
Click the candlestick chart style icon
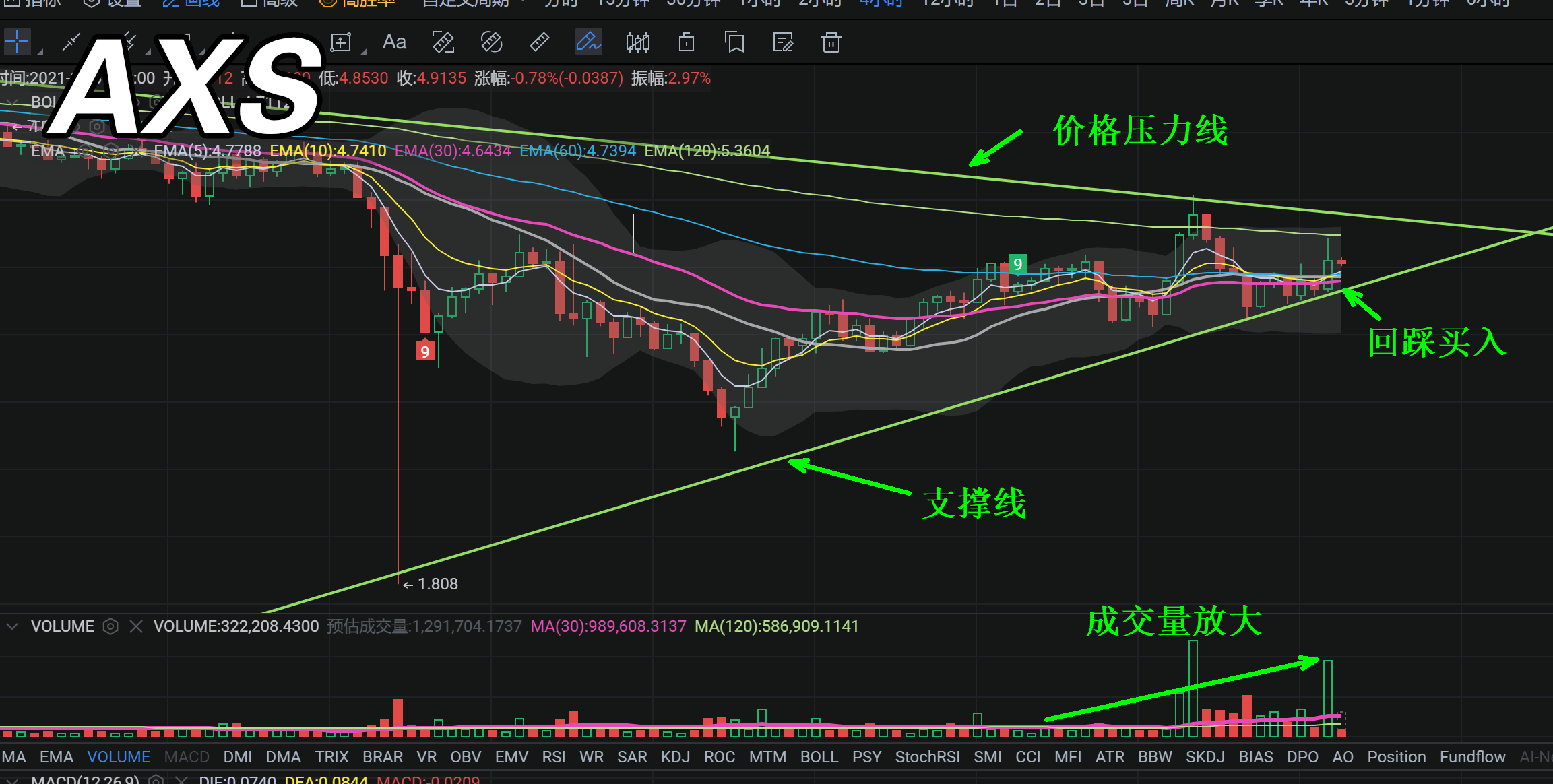(637, 42)
